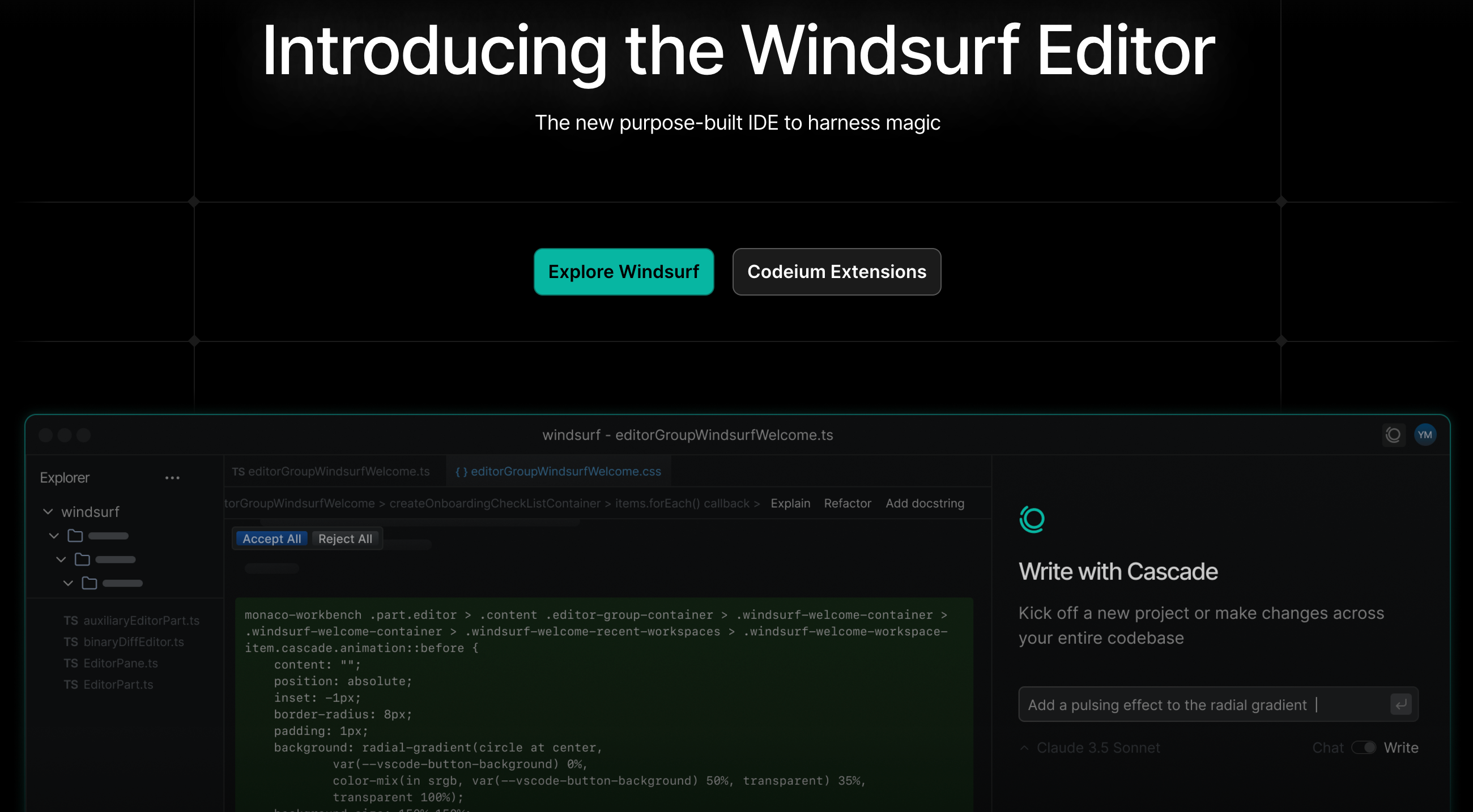Select the first folder icon in tree
This screenshot has width=1473, height=812.
pos(75,536)
